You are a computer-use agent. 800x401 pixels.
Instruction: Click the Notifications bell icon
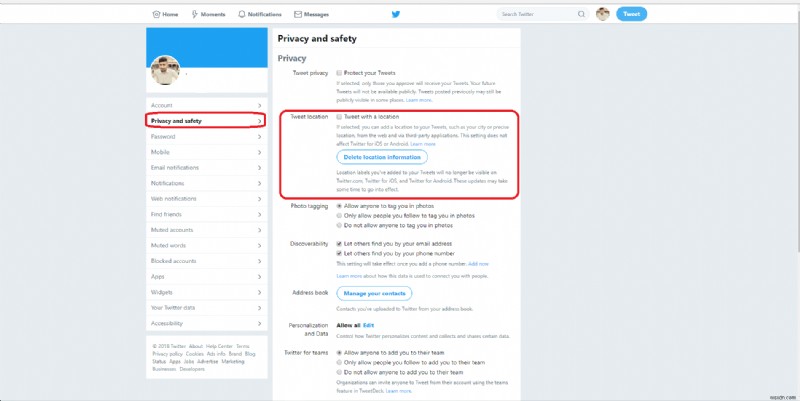click(x=242, y=15)
